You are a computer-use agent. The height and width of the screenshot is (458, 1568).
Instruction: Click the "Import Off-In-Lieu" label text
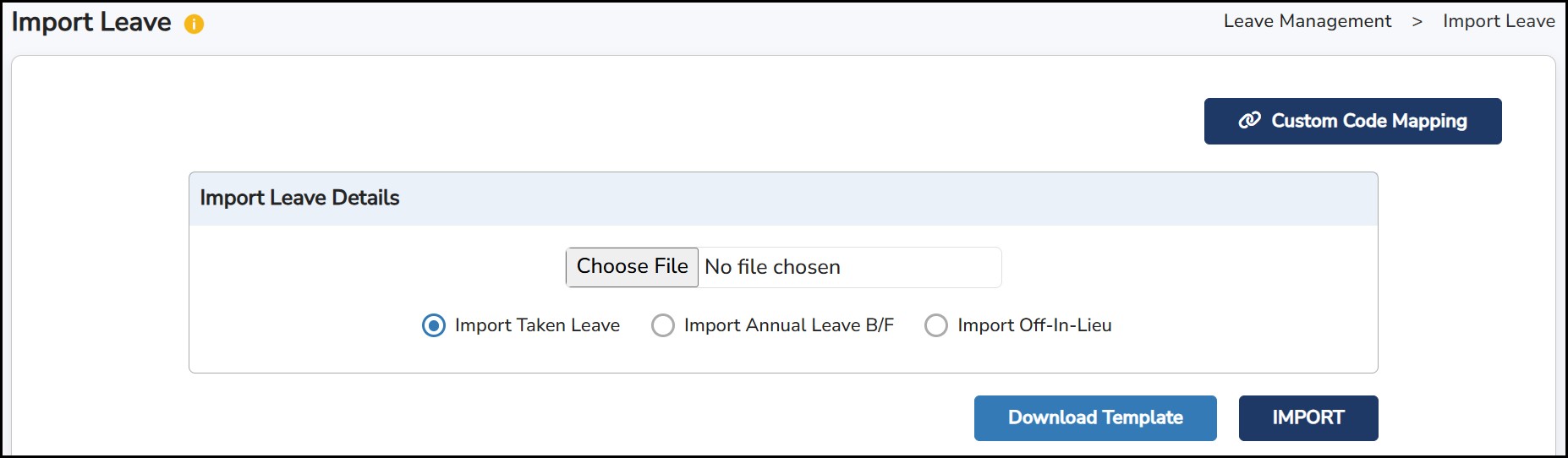pyautogui.click(x=1034, y=325)
